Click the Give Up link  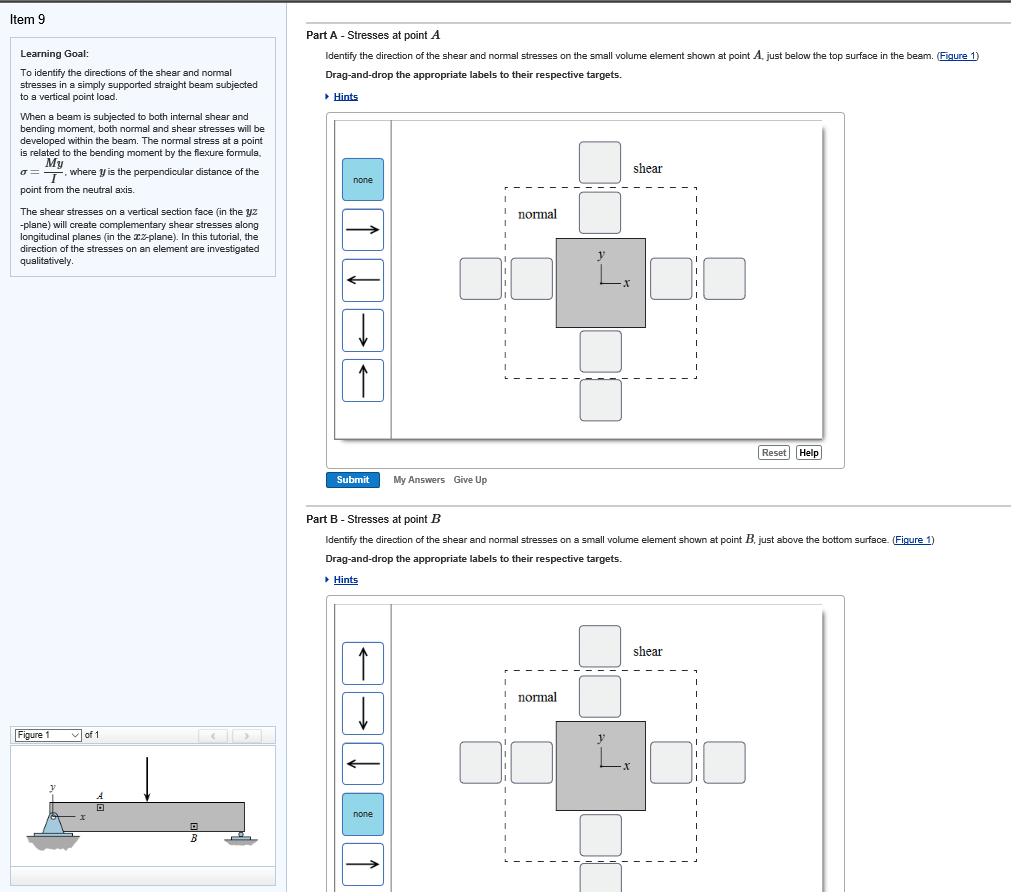point(470,479)
